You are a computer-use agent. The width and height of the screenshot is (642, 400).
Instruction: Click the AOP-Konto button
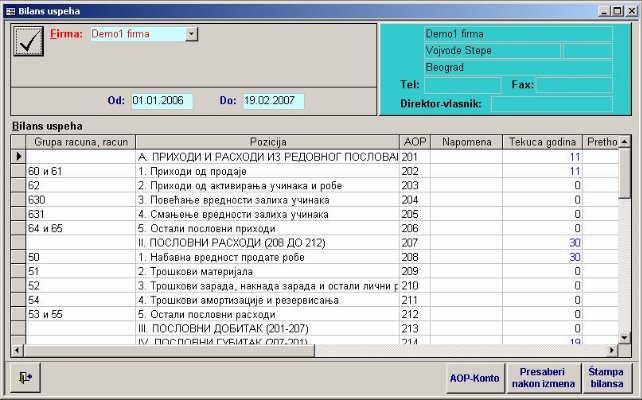click(x=474, y=378)
